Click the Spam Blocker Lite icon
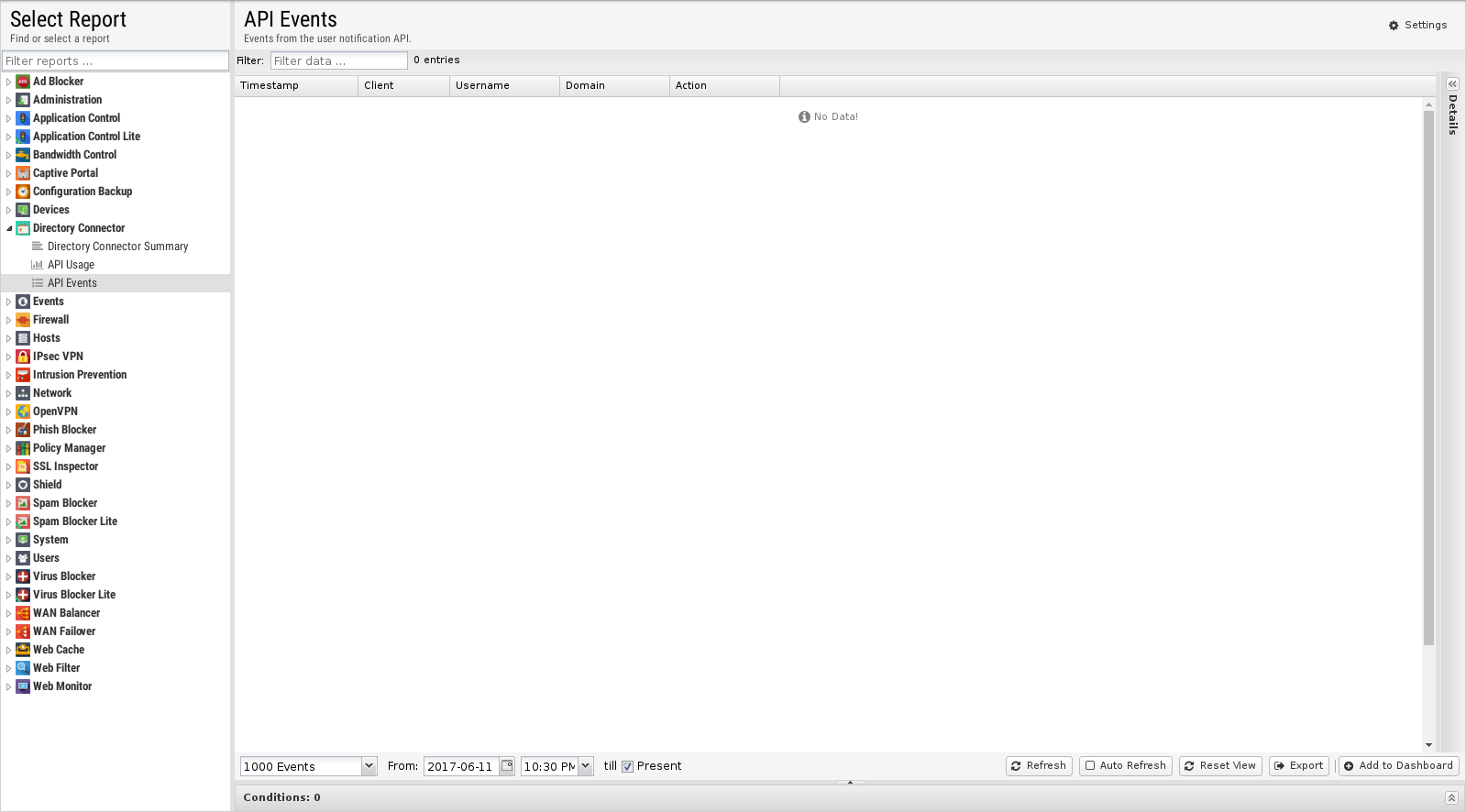Image resolution: width=1466 pixels, height=812 pixels. pyautogui.click(x=23, y=521)
